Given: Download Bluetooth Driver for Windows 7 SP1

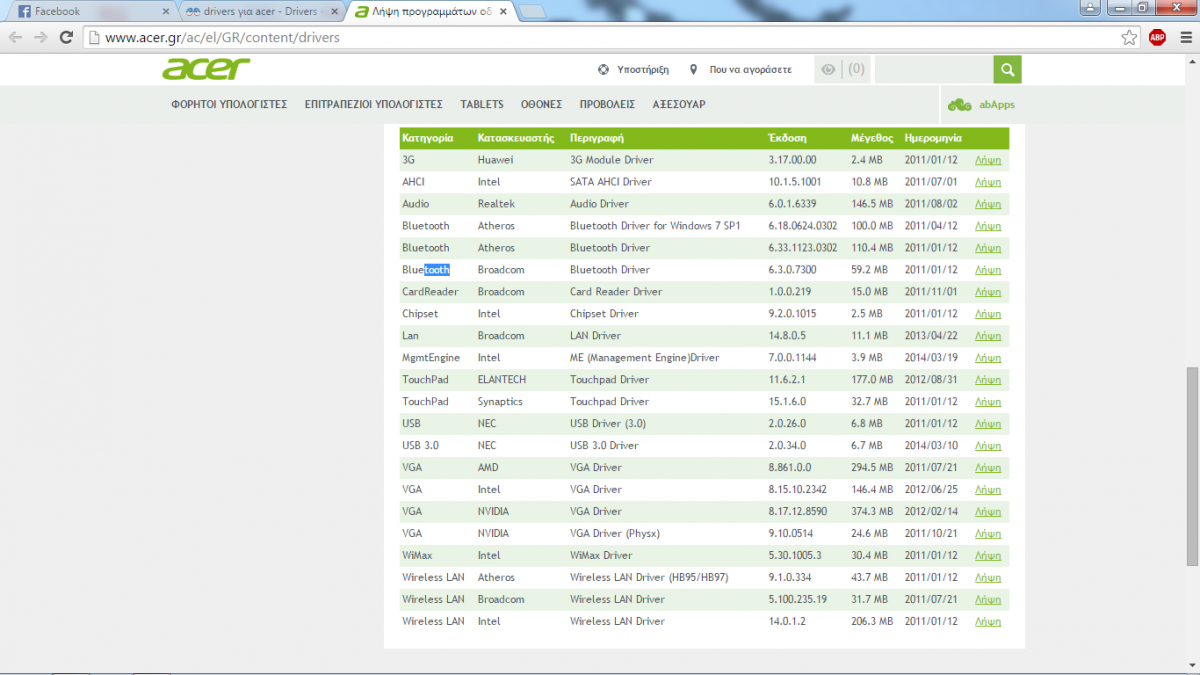Looking at the screenshot, I should (988, 226).
